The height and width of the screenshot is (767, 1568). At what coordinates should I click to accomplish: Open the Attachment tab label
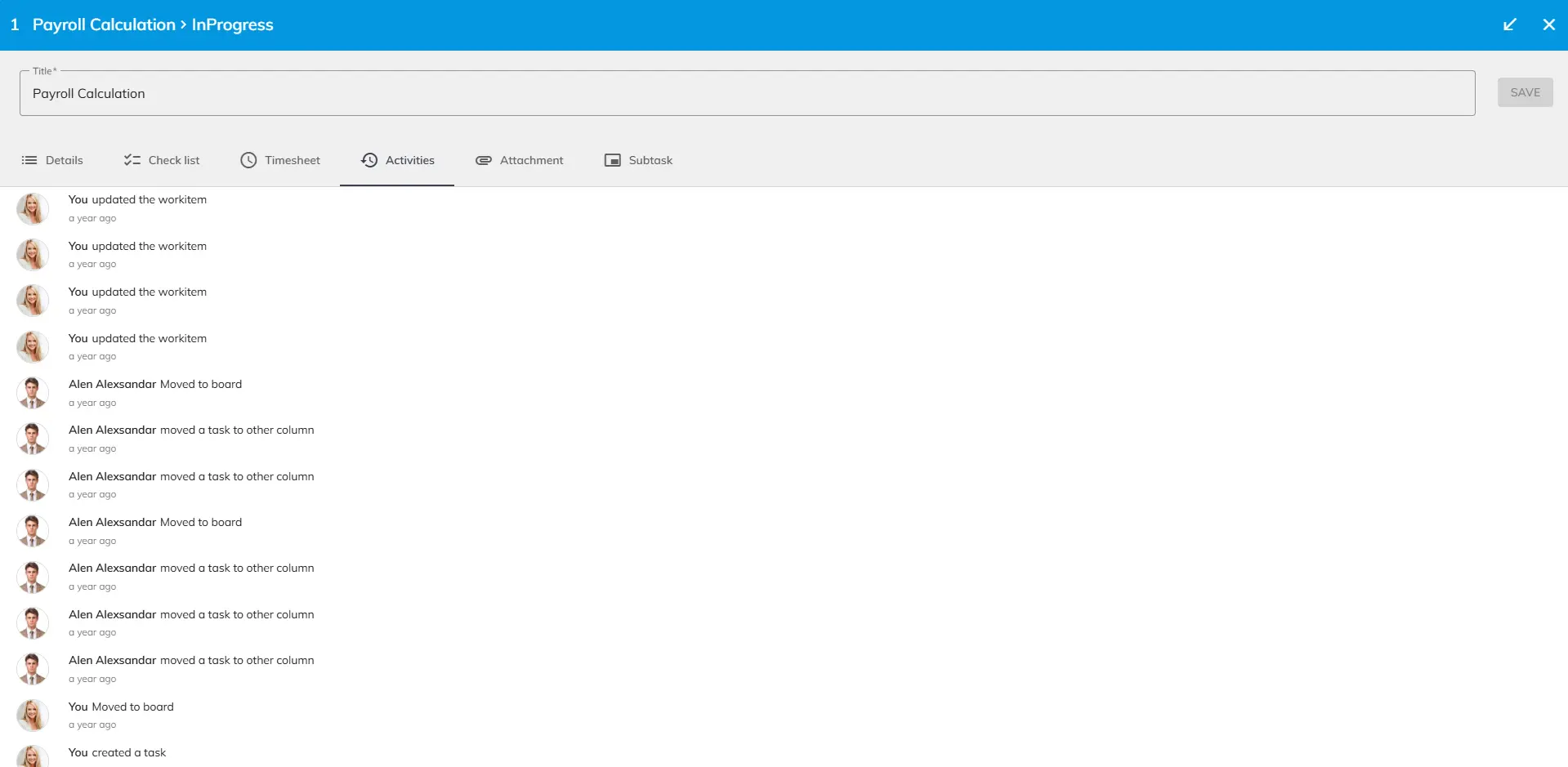point(531,160)
